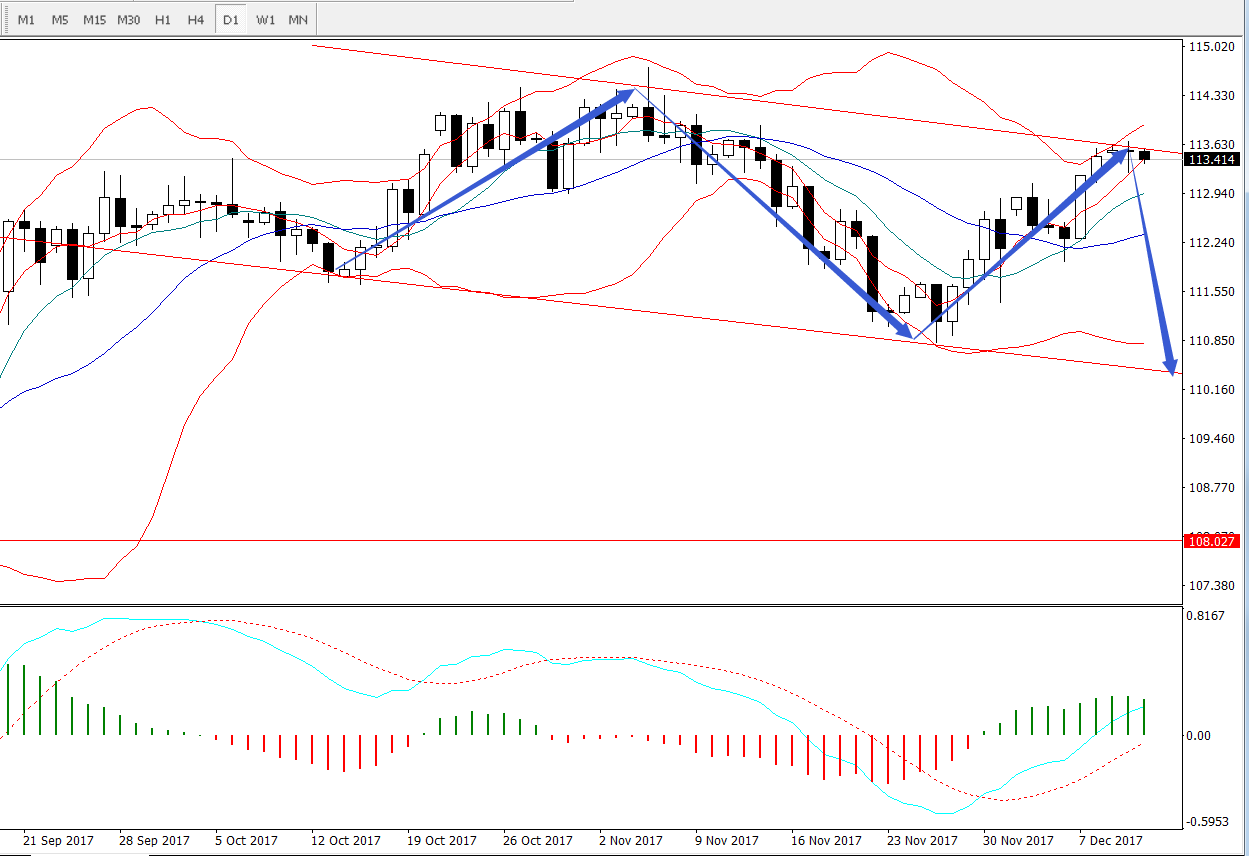Image resolution: width=1249 pixels, height=856 pixels.
Task: Change chart to H4 timeframe
Action: click(x=196, y=20)
